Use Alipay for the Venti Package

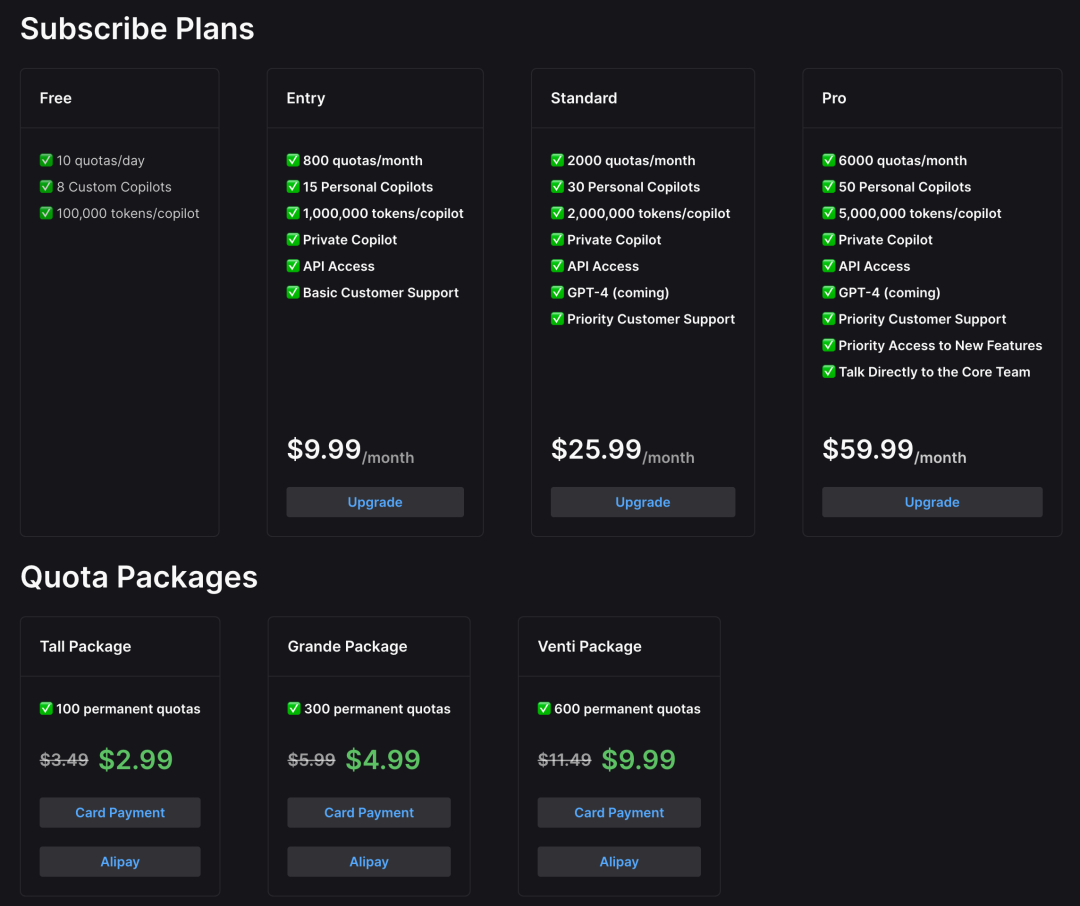pyautogui.click(x=619, y=862)
